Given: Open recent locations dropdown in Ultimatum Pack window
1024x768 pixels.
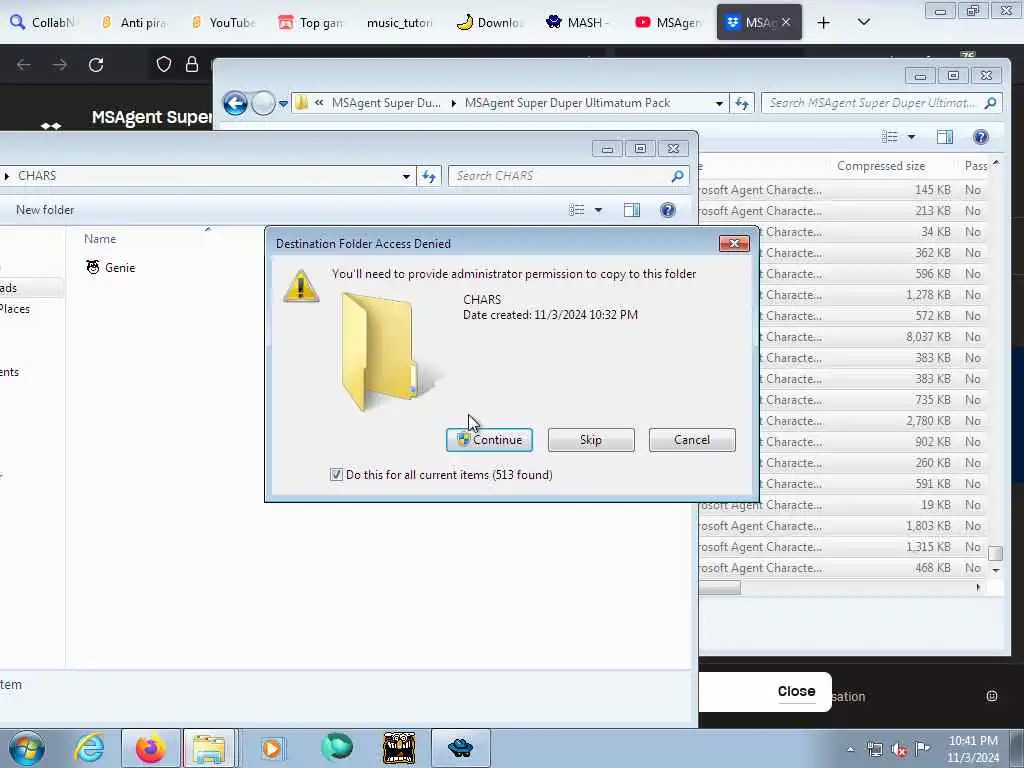Looking at the screenshot, I should pyautogui.click(x=283, y=103).
